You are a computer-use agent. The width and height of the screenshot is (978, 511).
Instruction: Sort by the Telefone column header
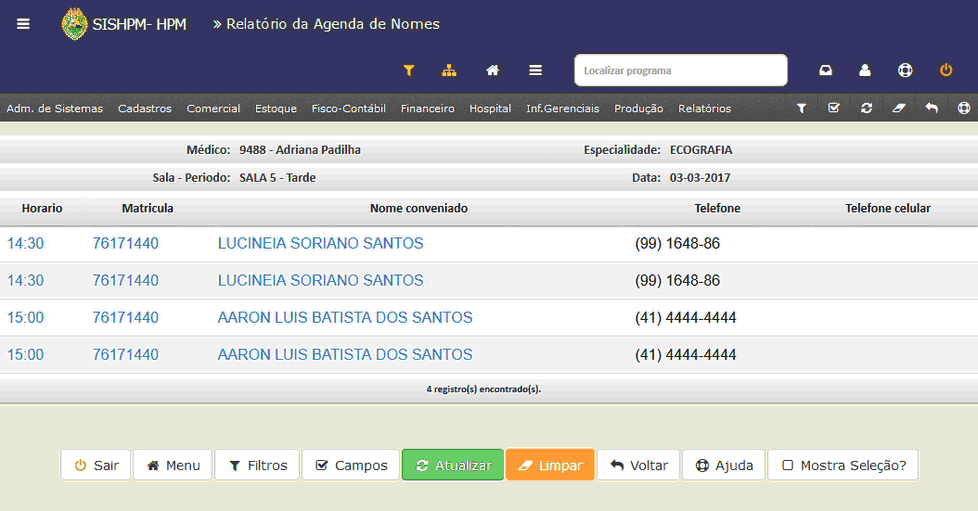[717, 208]
